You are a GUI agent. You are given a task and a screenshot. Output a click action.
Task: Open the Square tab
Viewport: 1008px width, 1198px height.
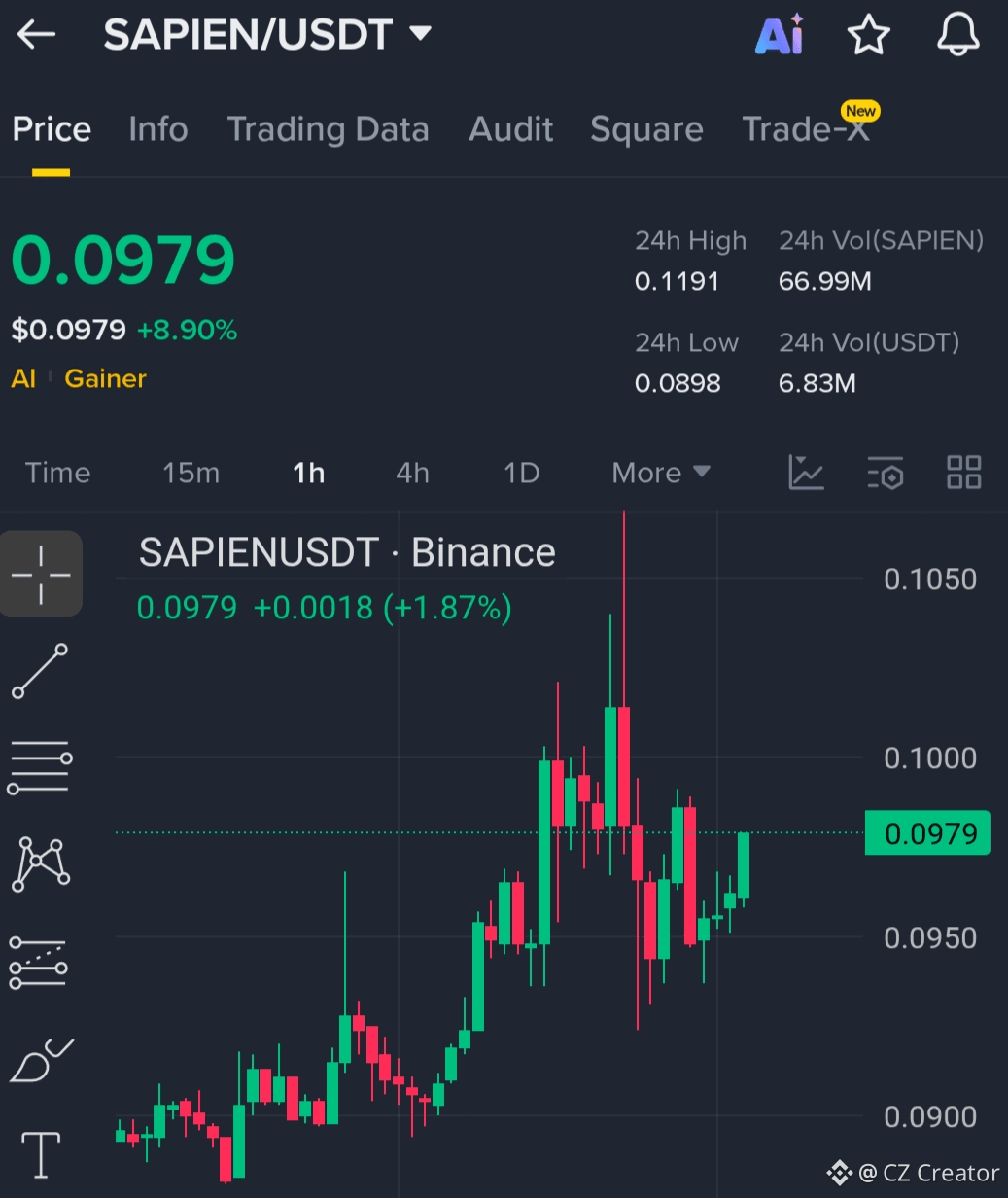646,129
